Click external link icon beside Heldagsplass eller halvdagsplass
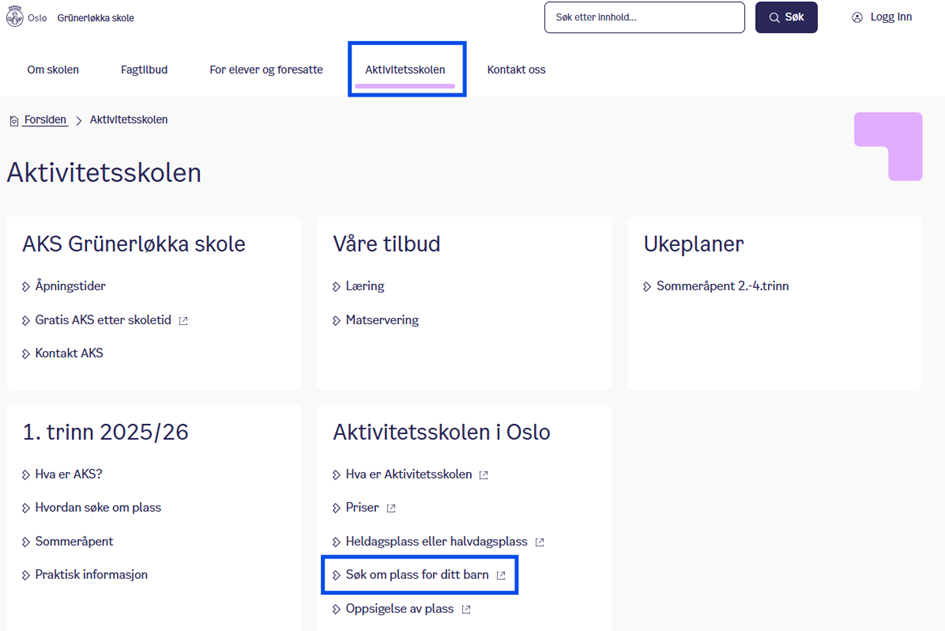This screenshot has width=945, height=631. click(539, 542)
